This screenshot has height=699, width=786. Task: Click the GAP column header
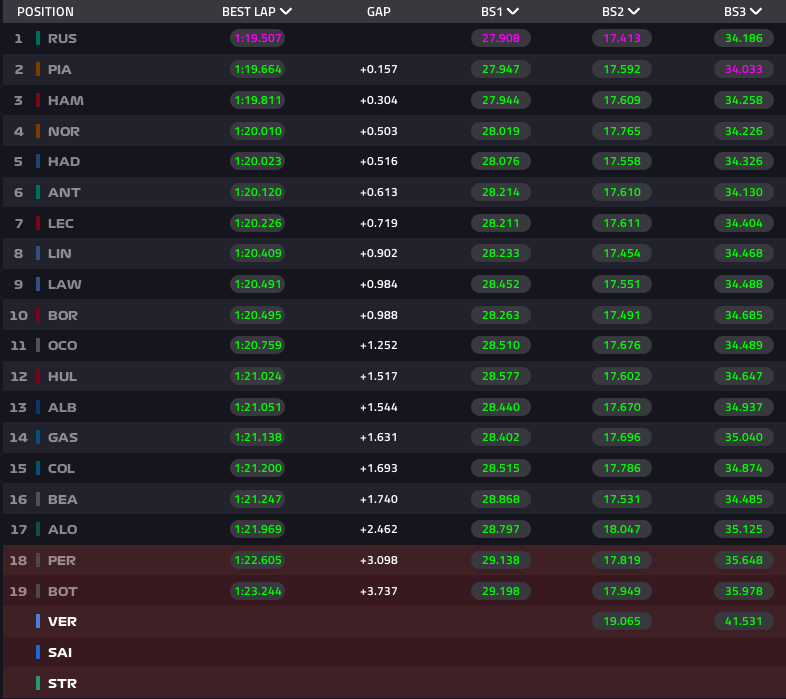378,12
